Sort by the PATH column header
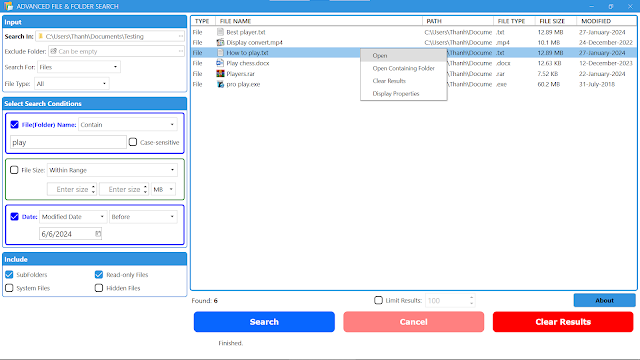The image size is (640, 360). click(458, 21)
